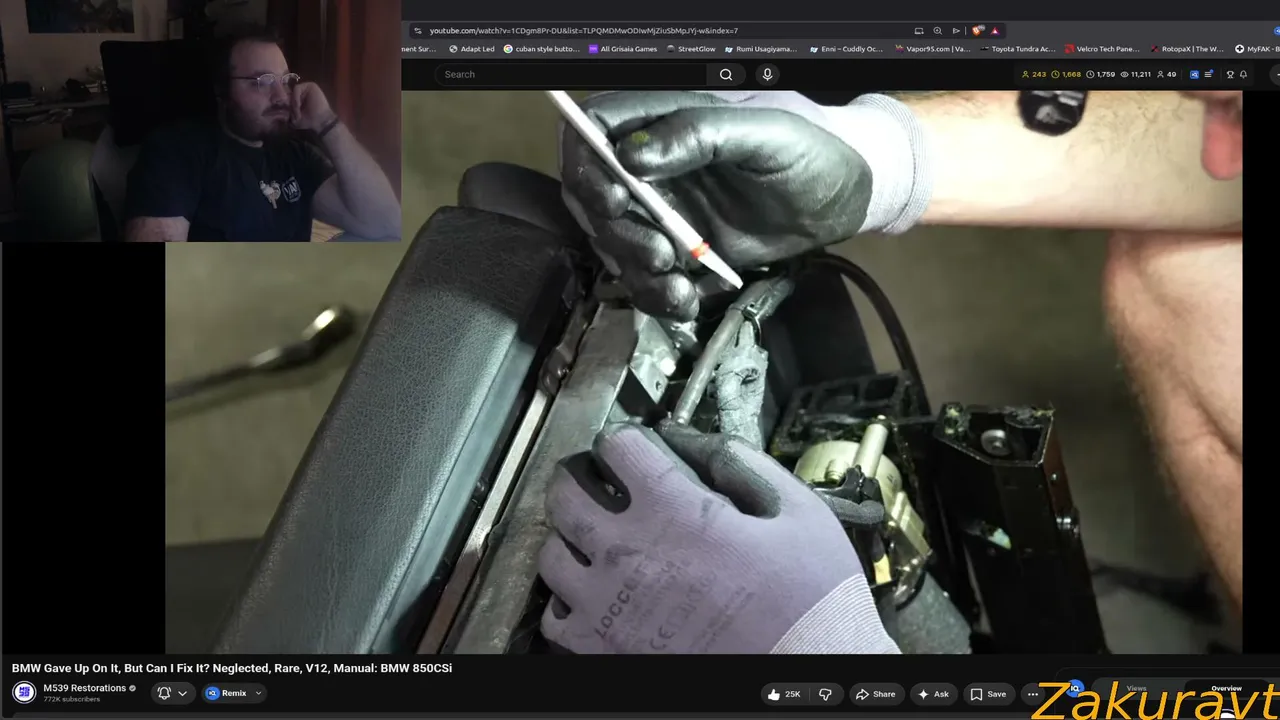Open the RotopaX bookmark
Image resolution: width=1280 pixels, height=720 pixels.
click(x=1187, y=49)
